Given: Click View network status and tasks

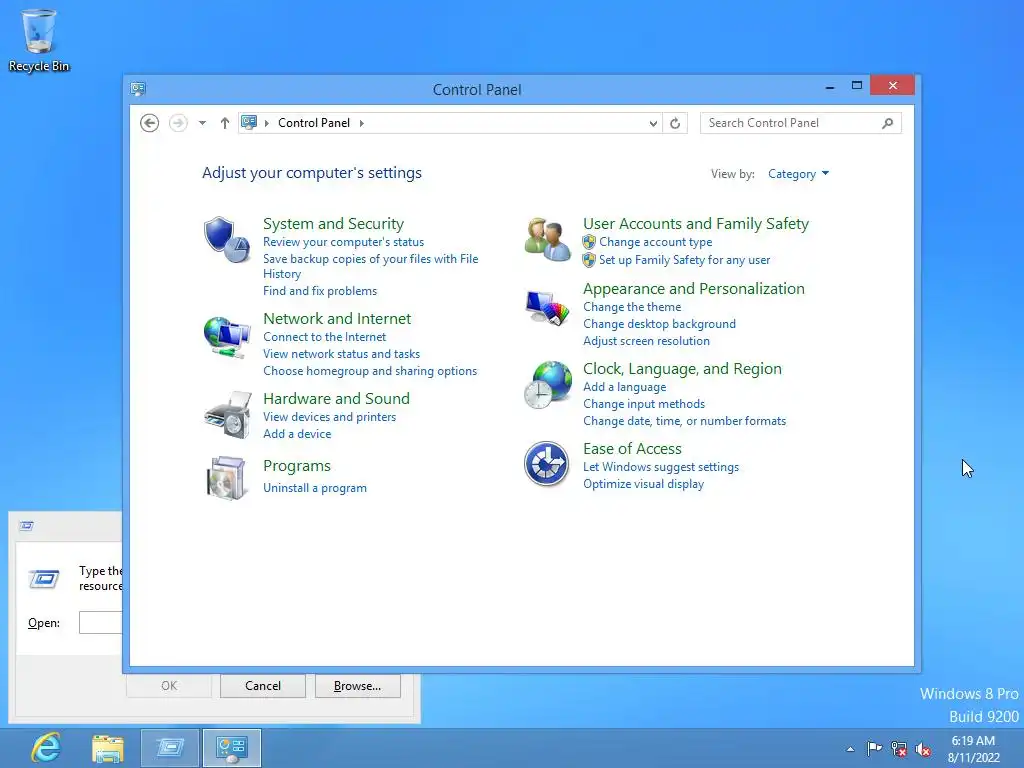Looking at the screenshot, I should 341,353.
